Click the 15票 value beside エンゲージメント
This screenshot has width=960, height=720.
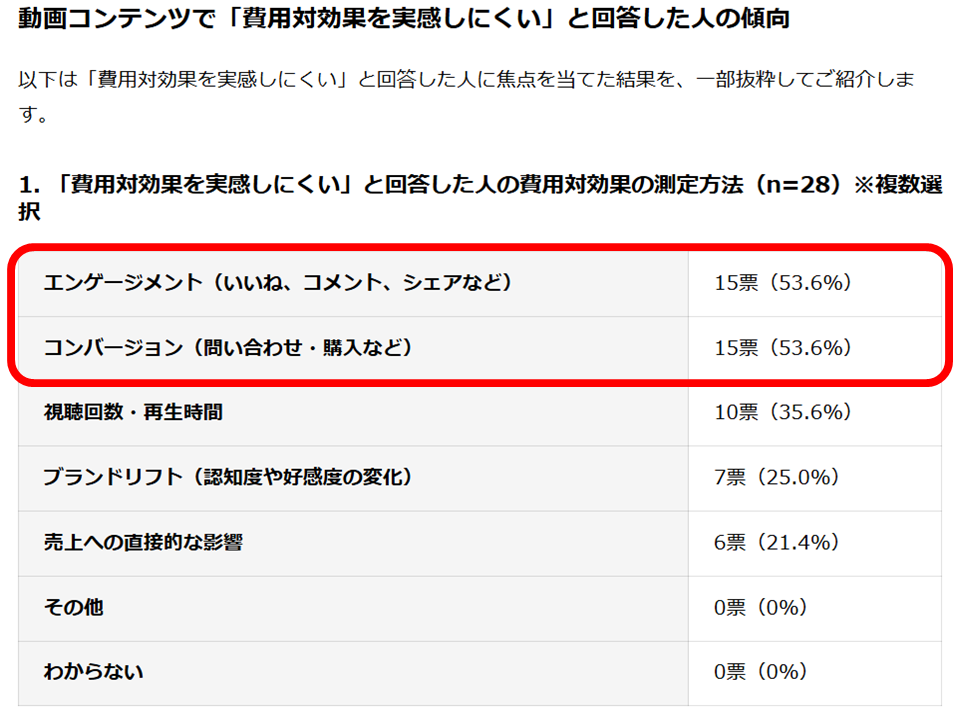783,283
